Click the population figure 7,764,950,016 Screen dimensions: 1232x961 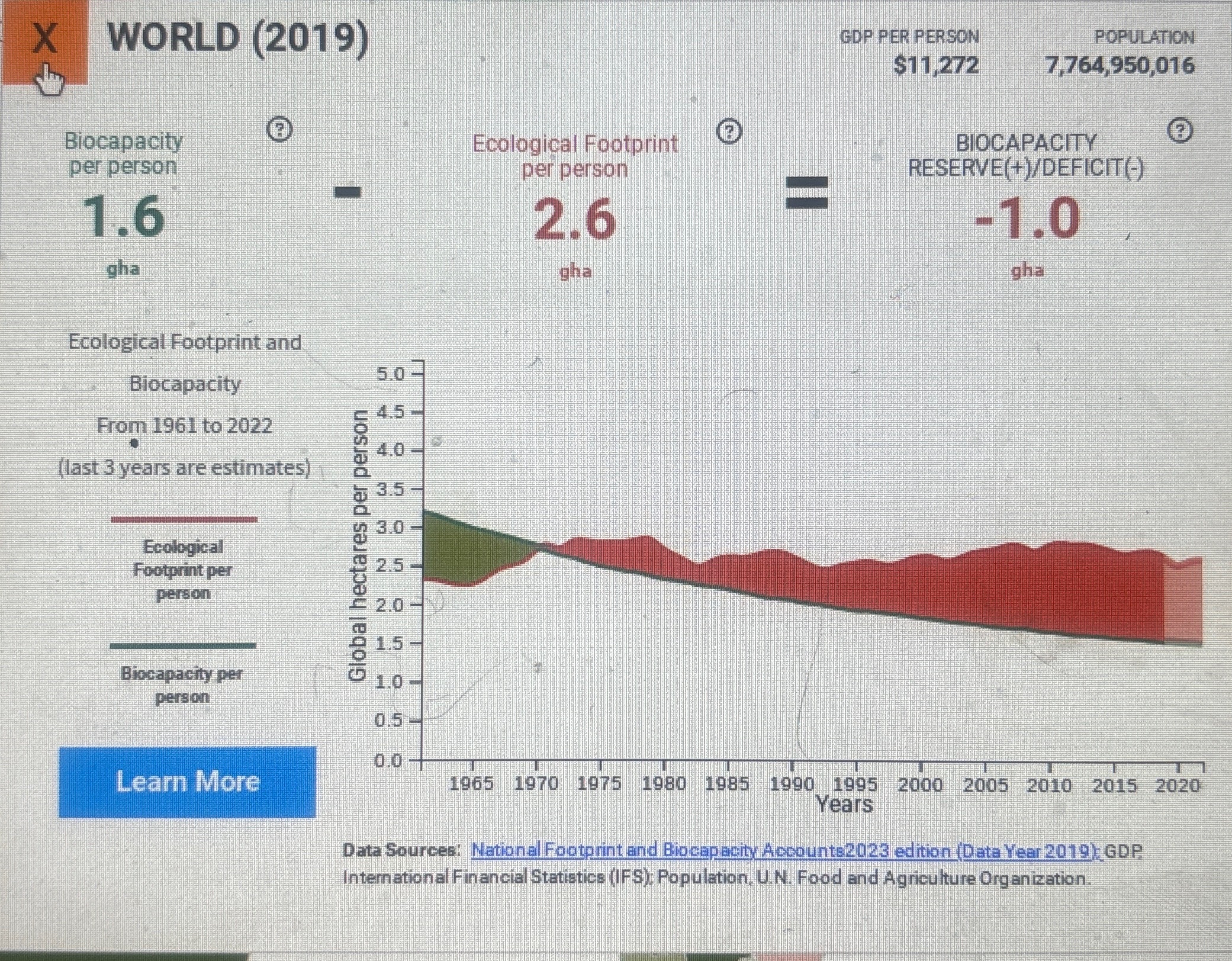click(x=1120, y=65)
